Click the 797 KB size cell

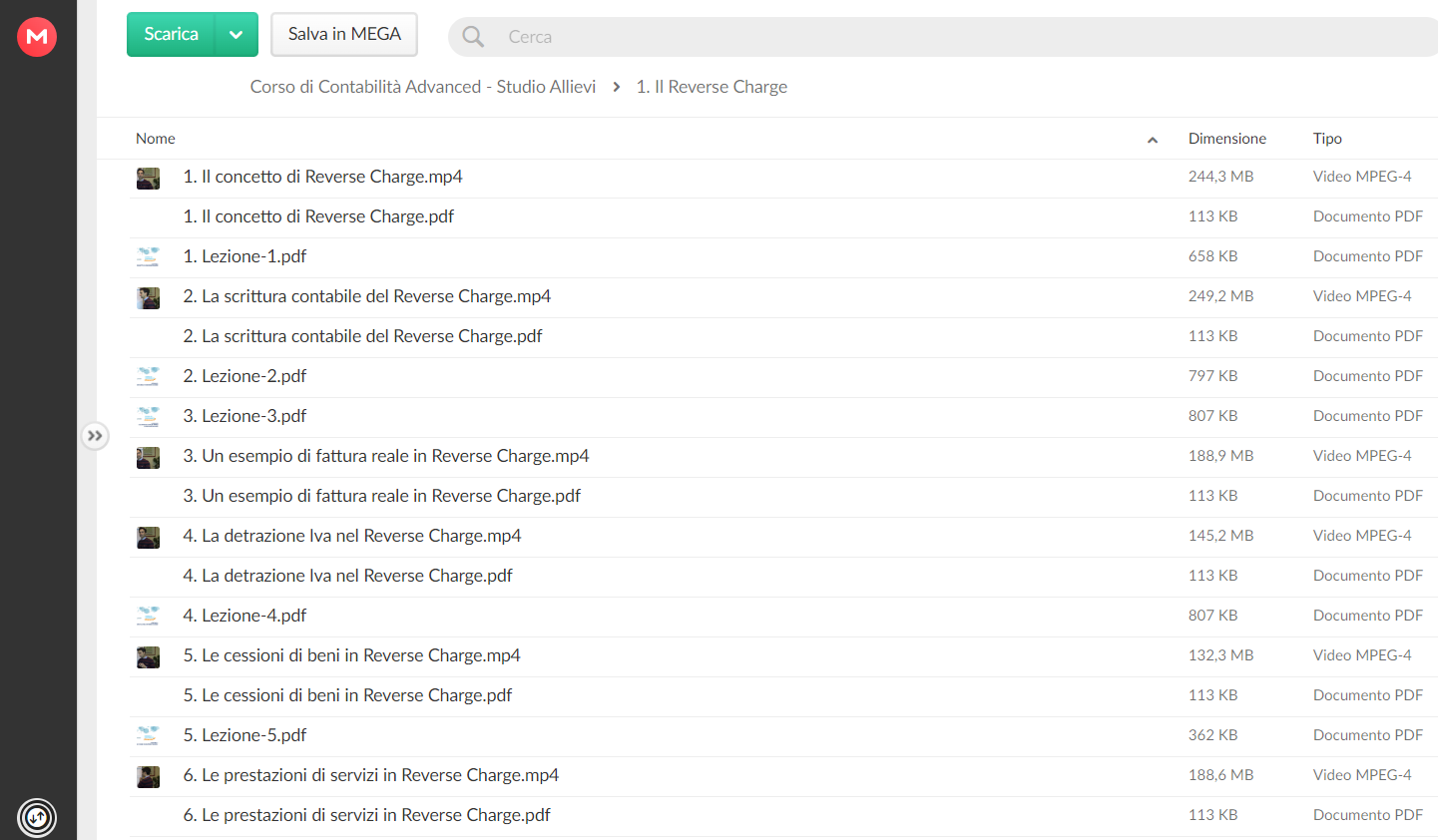(1212, 376)
